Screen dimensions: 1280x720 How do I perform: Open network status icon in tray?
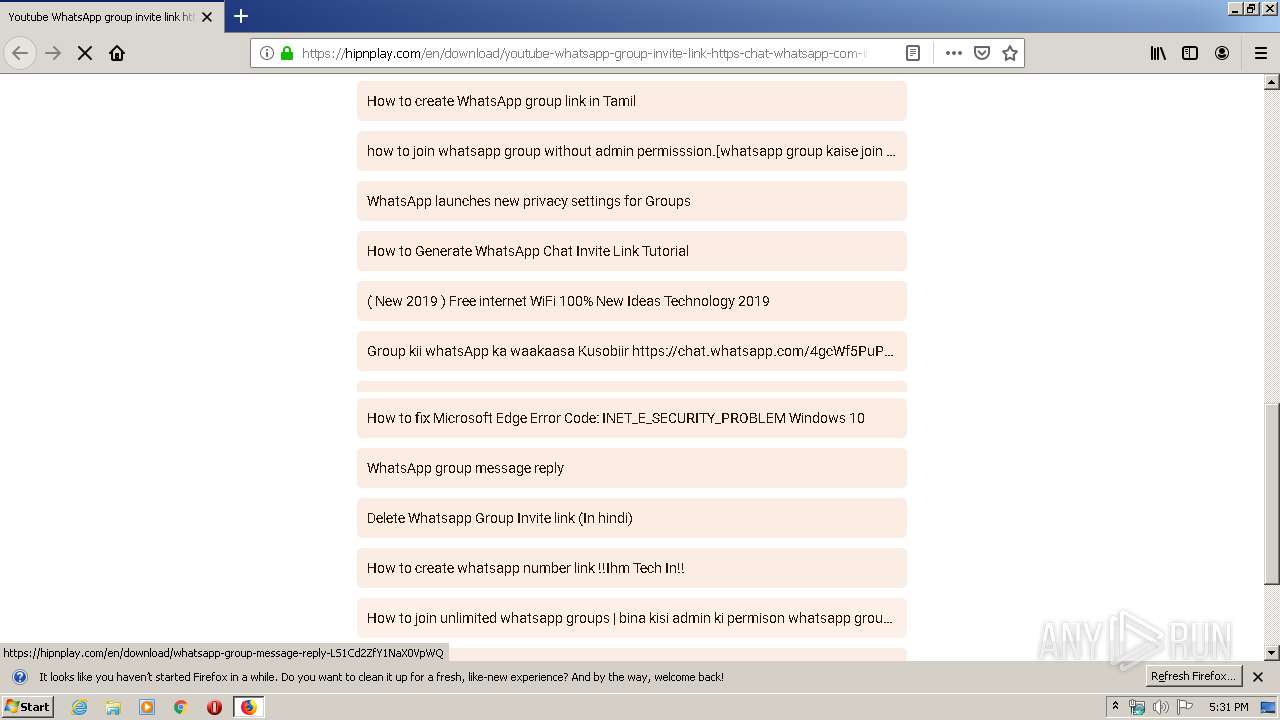pos(1137,707)
